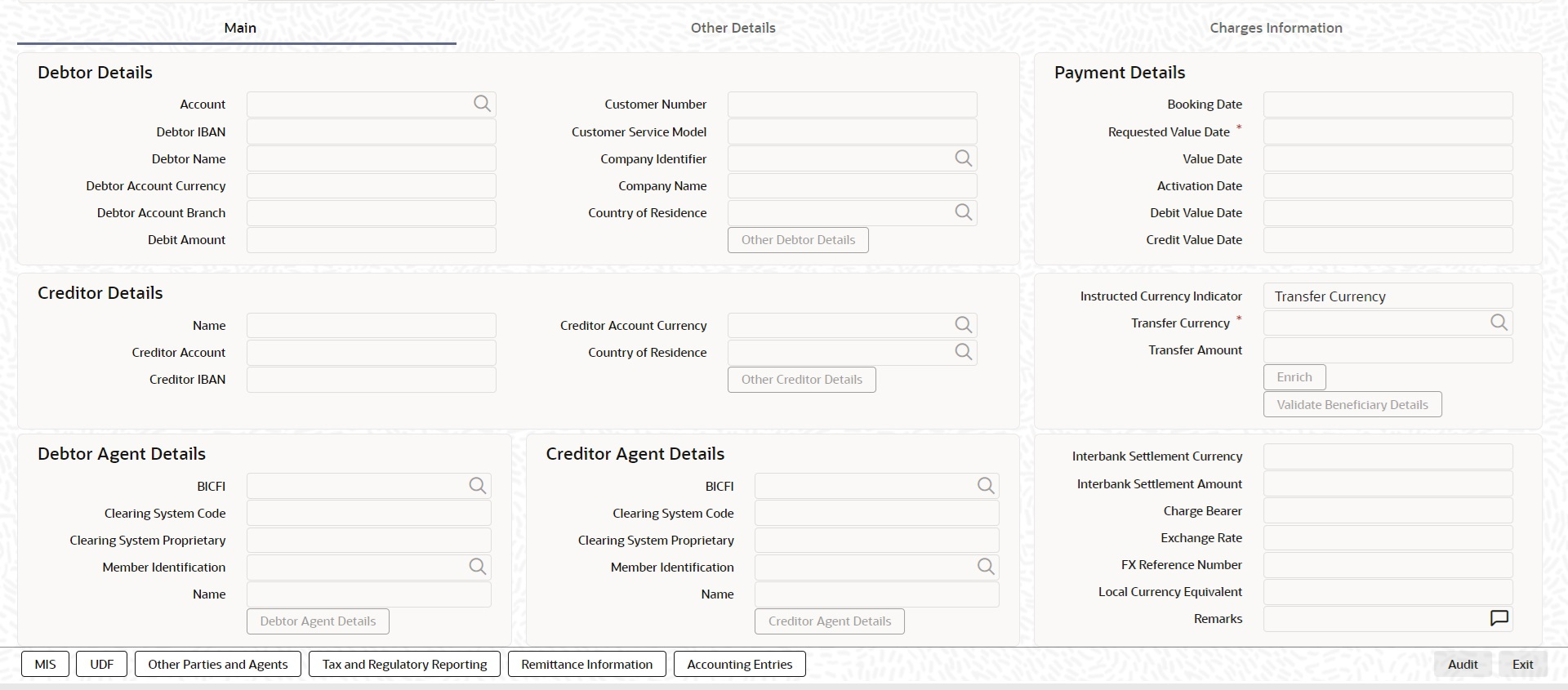Click the Exit button
Viewport: 1568px width, 690px height.
click(x=1522, y=665)
